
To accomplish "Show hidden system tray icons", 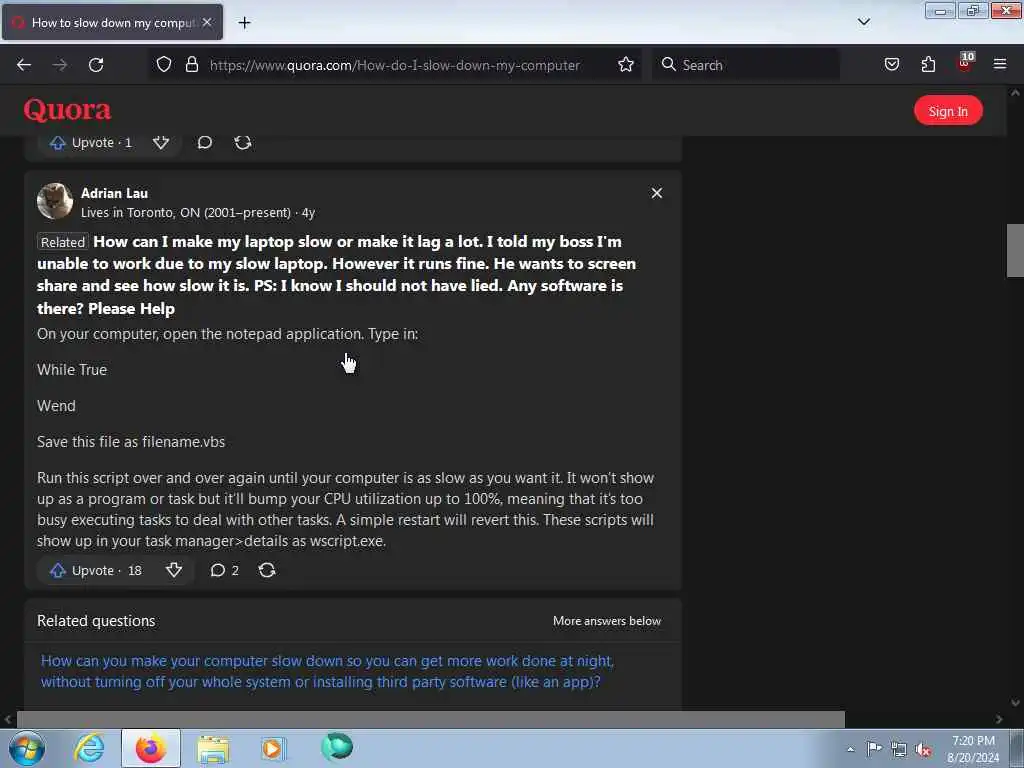I will click(x=850, y=749).
